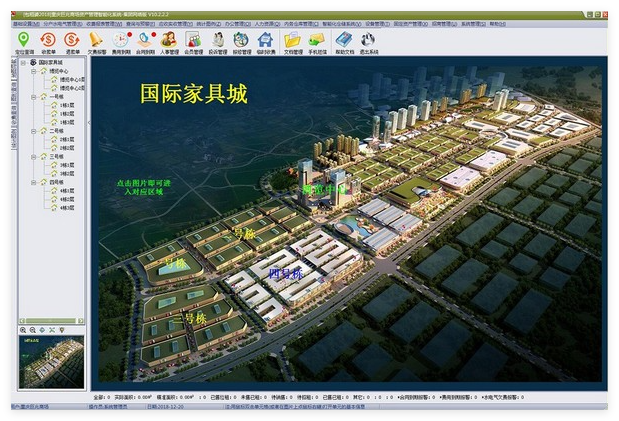Click the fit-to-window arrows icon above thumbnail
Image resolution: width=619 pixels, height=421 pixels.
click(x=52, y=329)
